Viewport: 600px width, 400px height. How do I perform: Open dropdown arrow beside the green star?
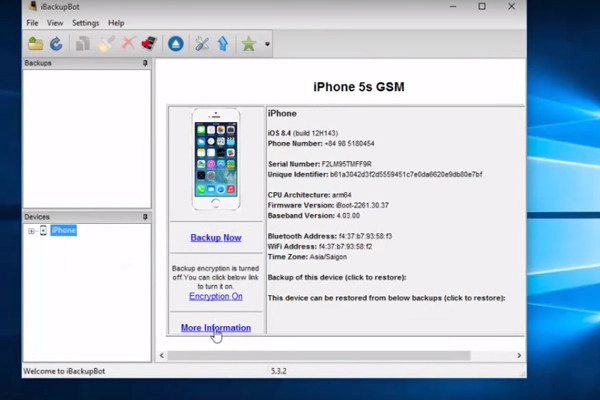click(x=267, y=44)
